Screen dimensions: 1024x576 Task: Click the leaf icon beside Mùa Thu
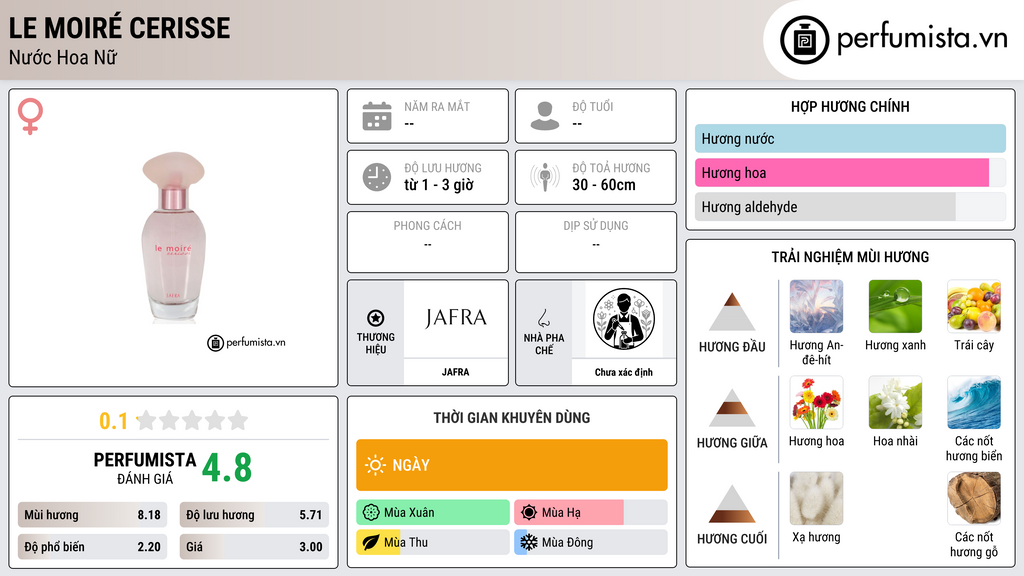(x=371, y=542)
